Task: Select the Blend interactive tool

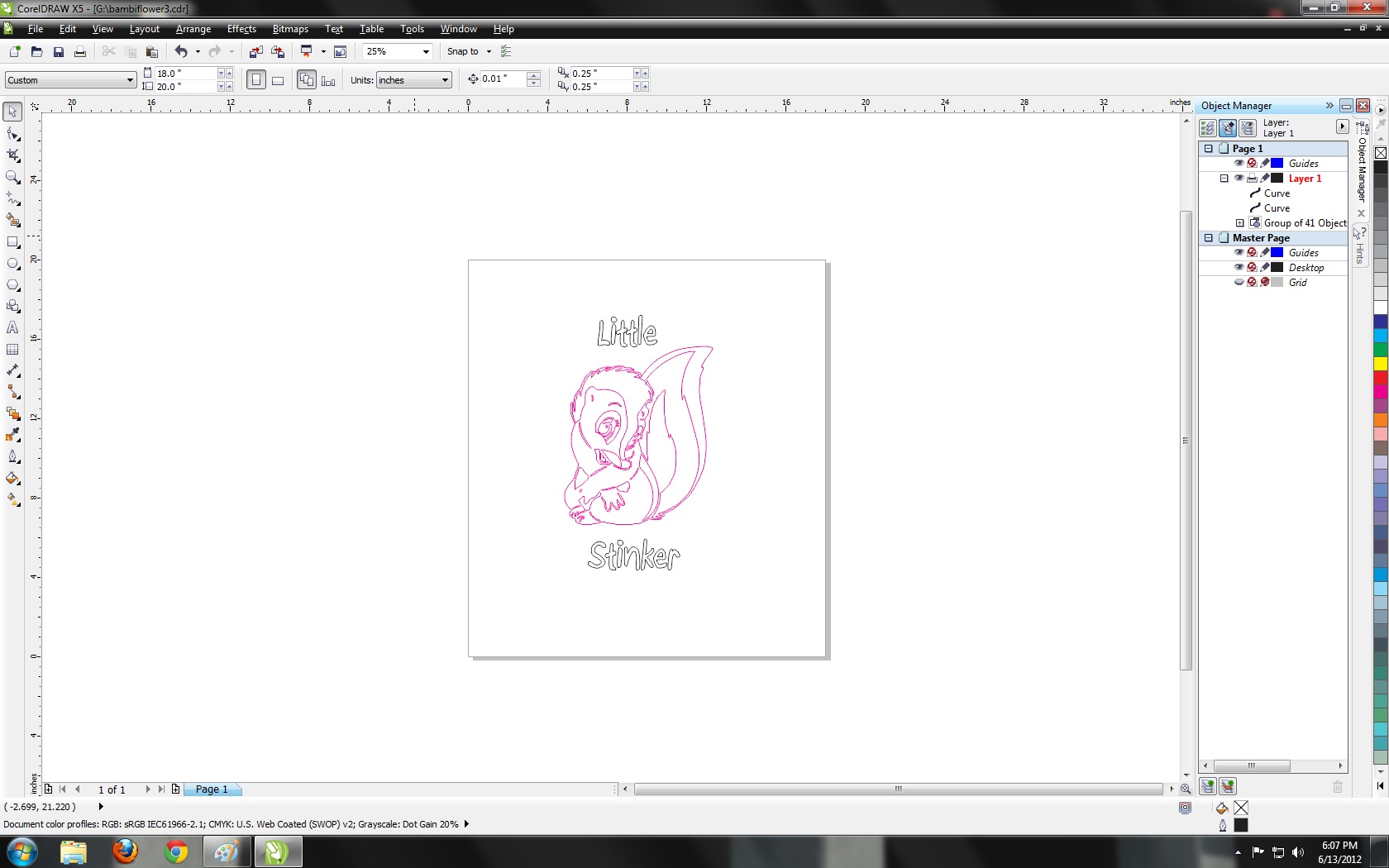Action: (13, 414)
